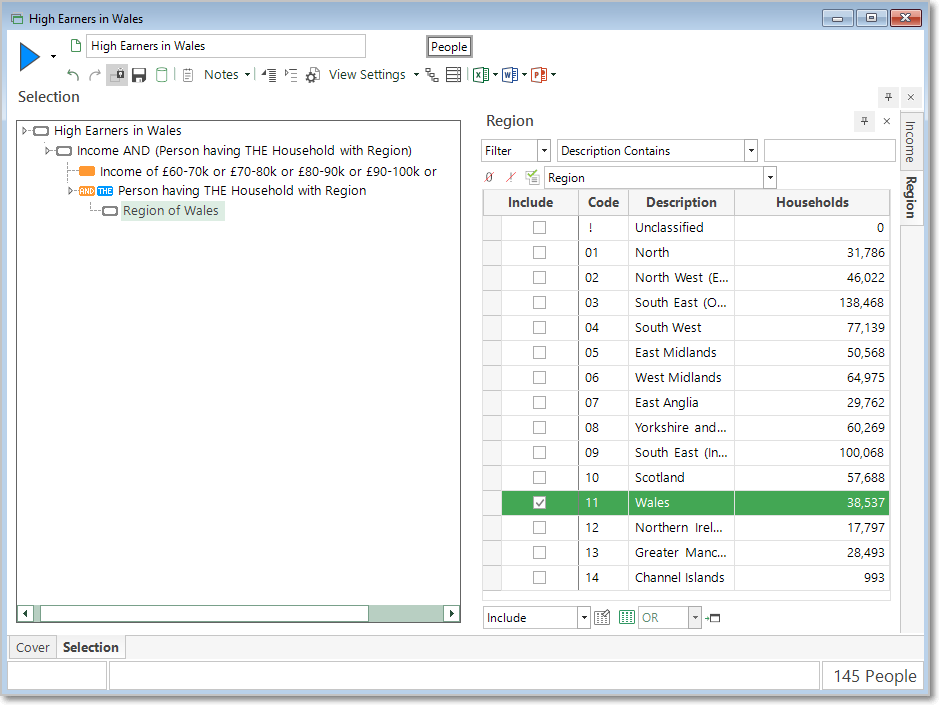The height and width of the screenshot is (705, 939).
Task: Open the dropdown arrow beside the play button
Action: click(x=53, y=57)
